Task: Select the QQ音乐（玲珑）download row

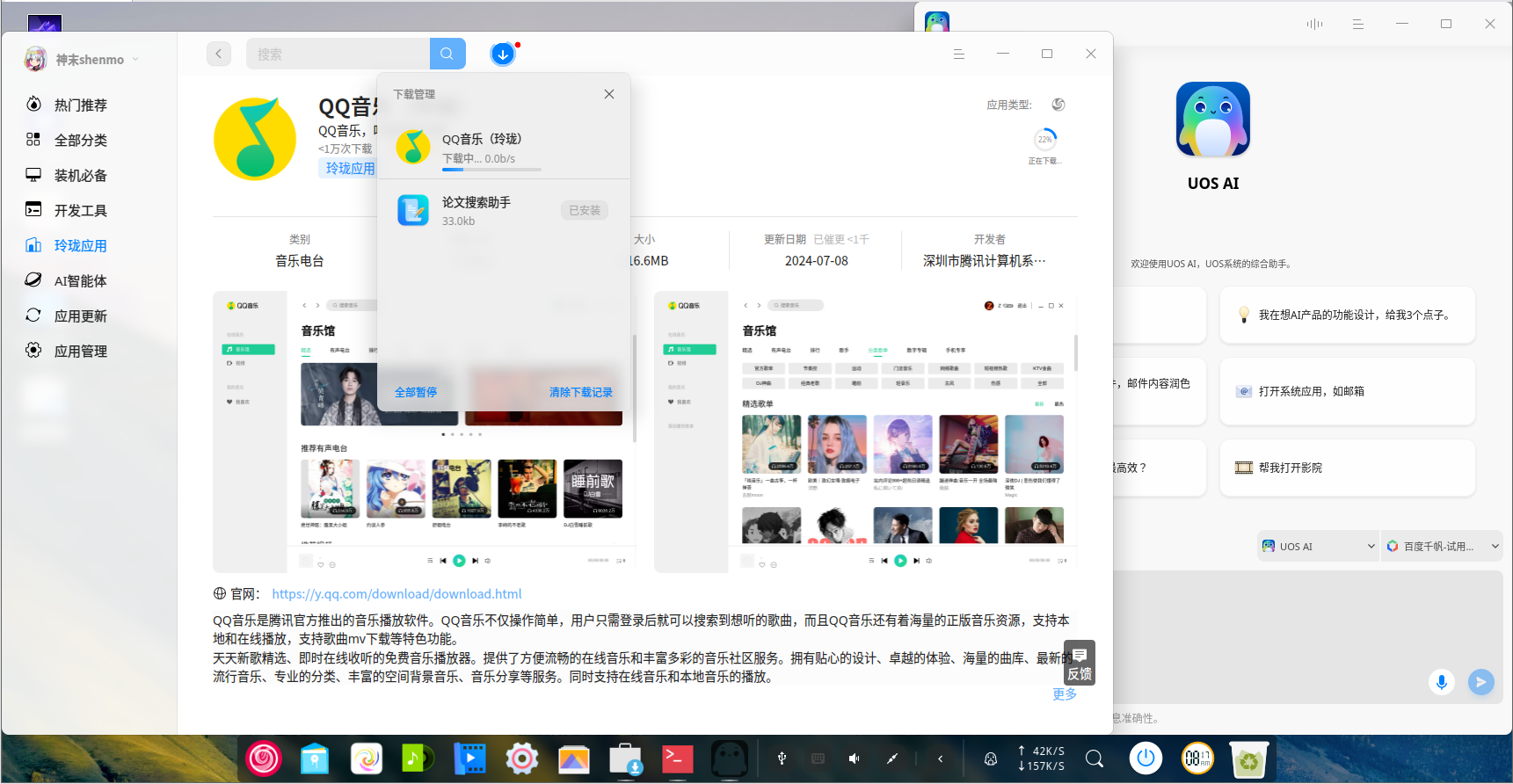Action: 504,148
